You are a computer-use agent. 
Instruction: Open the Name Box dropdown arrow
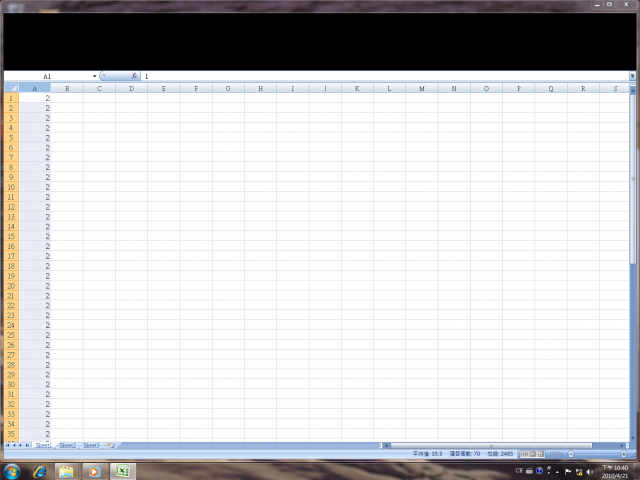[x=94, y=76]
